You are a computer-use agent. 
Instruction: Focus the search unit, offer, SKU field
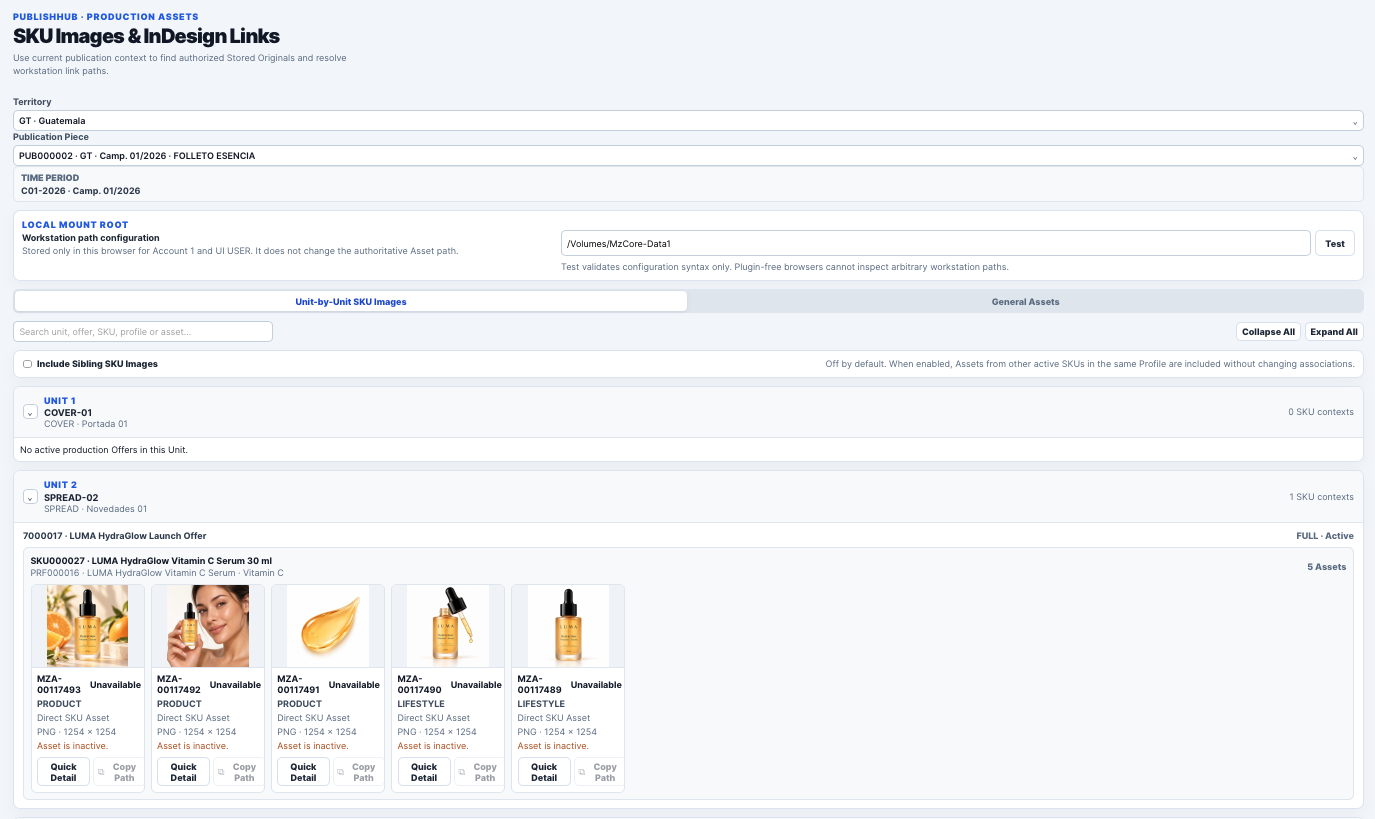(143, 331)
